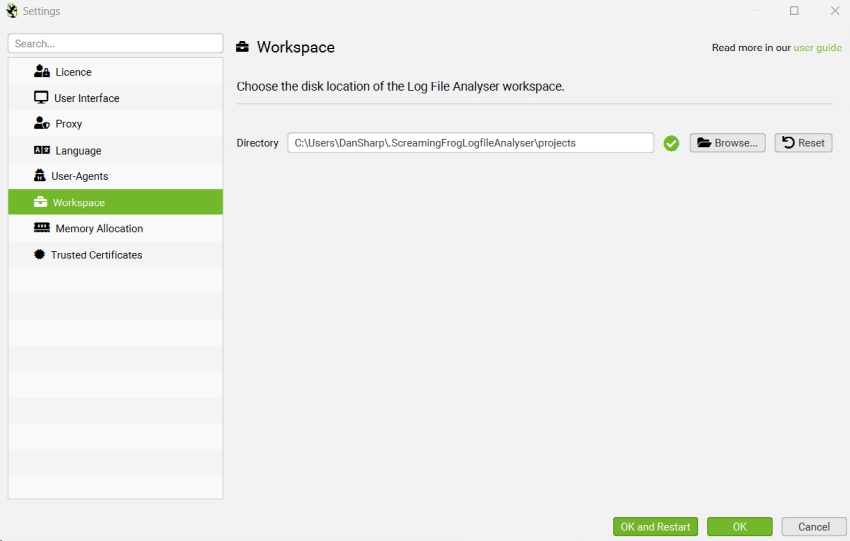Click the Browse... button
The height and width of the screenshot is (541, 850).
pyautogui.click(x=727, y=143)
